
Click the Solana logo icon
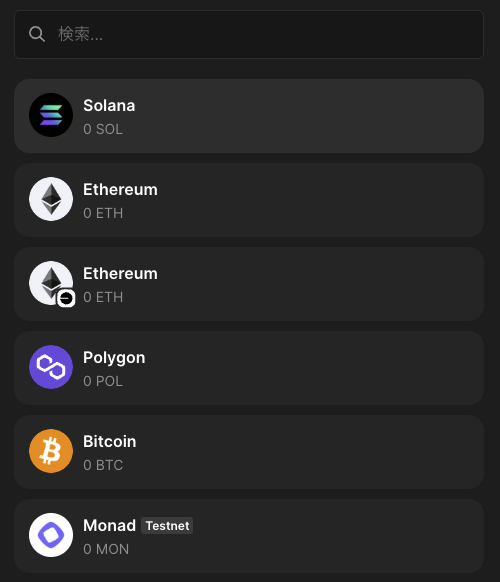(x=51, y=115)
